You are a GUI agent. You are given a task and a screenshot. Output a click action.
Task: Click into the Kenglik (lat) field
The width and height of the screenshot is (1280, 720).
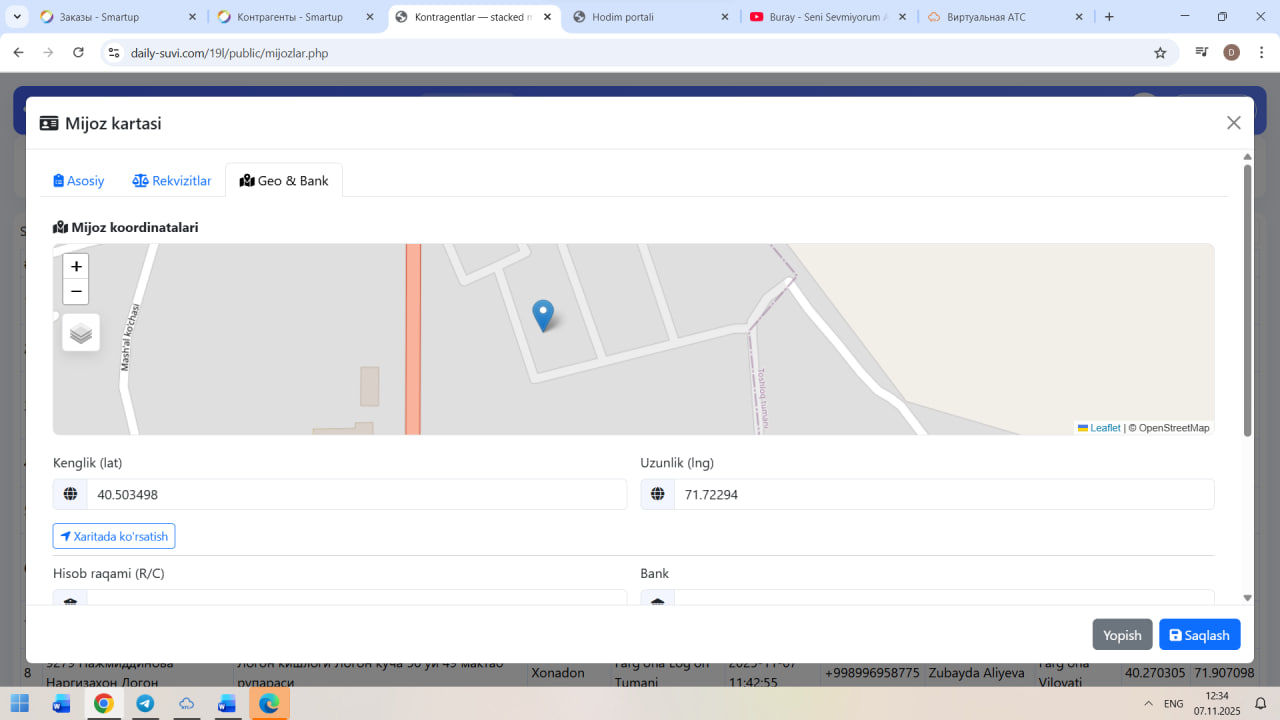[355, 494]
